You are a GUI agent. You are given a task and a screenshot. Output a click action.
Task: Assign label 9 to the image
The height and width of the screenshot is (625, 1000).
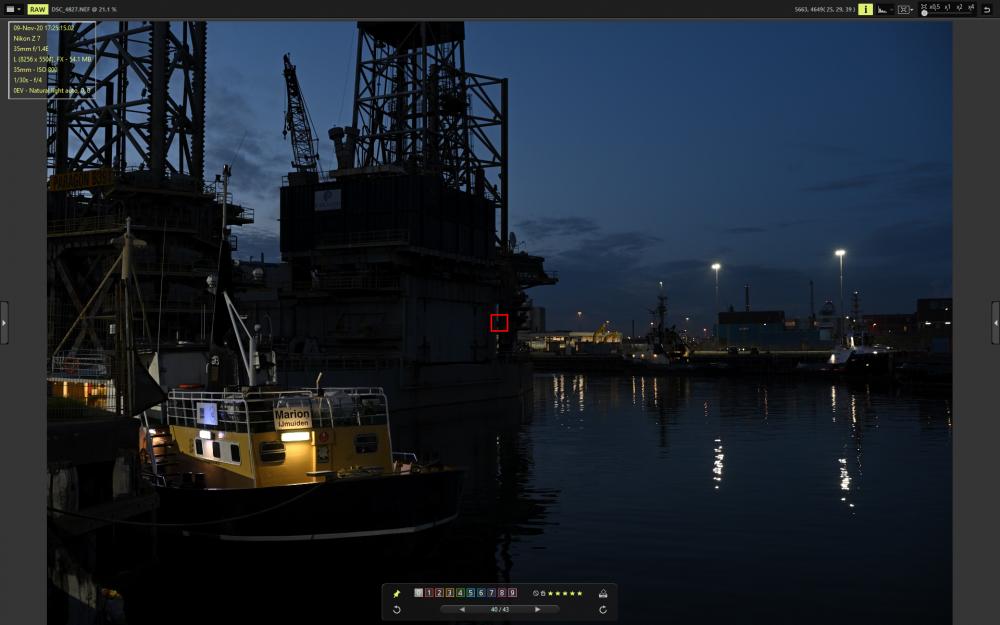(x=512, y=592)
